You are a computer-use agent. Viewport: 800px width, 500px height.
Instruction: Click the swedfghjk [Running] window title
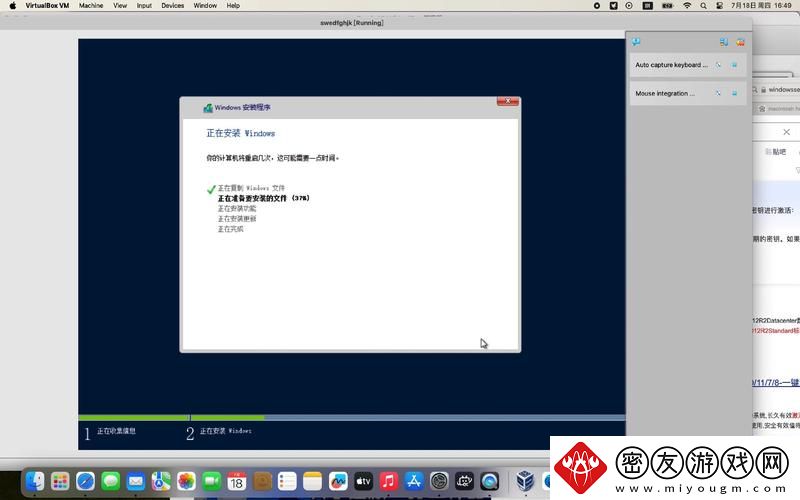coord(352,22)
